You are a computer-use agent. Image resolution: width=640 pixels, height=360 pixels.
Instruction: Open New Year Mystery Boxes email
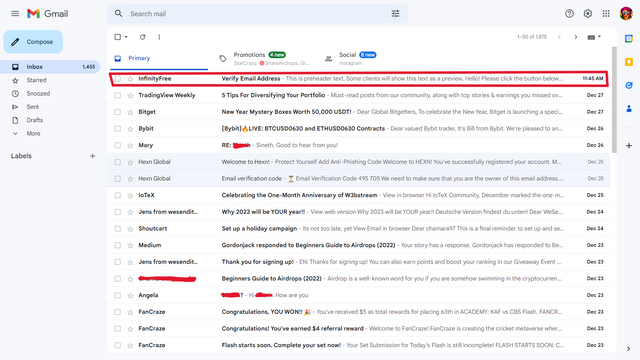coord(359,112)
